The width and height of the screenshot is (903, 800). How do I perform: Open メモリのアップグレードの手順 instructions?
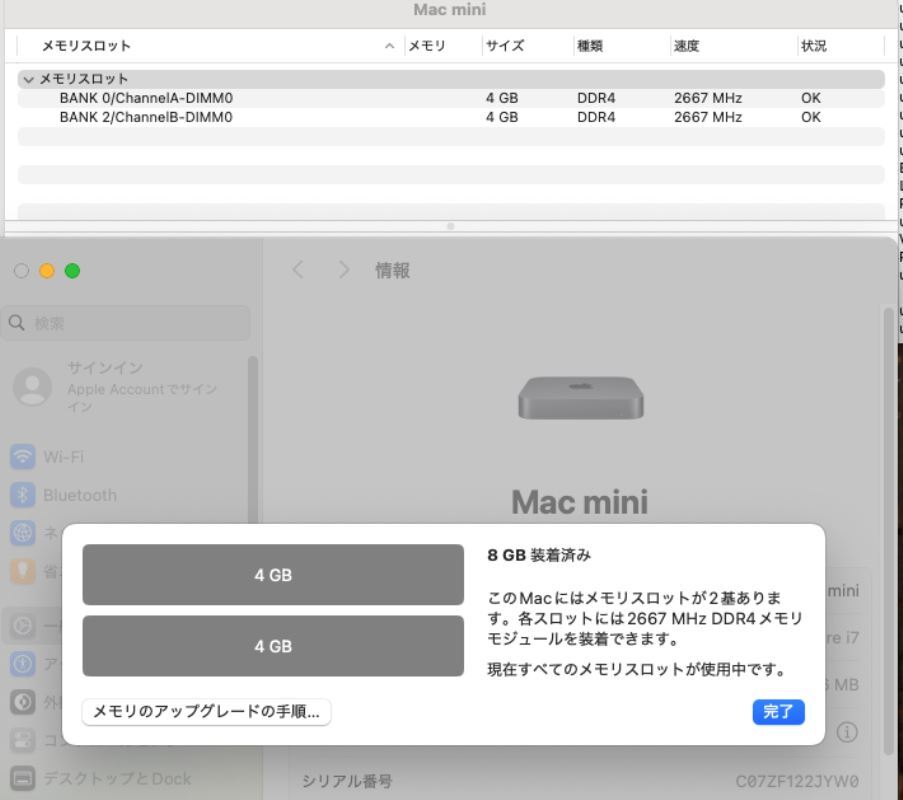tap(206, 713)
